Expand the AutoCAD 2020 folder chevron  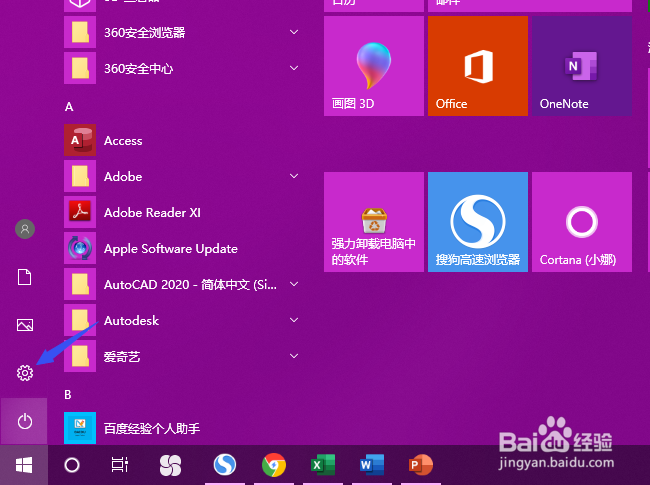294,284
